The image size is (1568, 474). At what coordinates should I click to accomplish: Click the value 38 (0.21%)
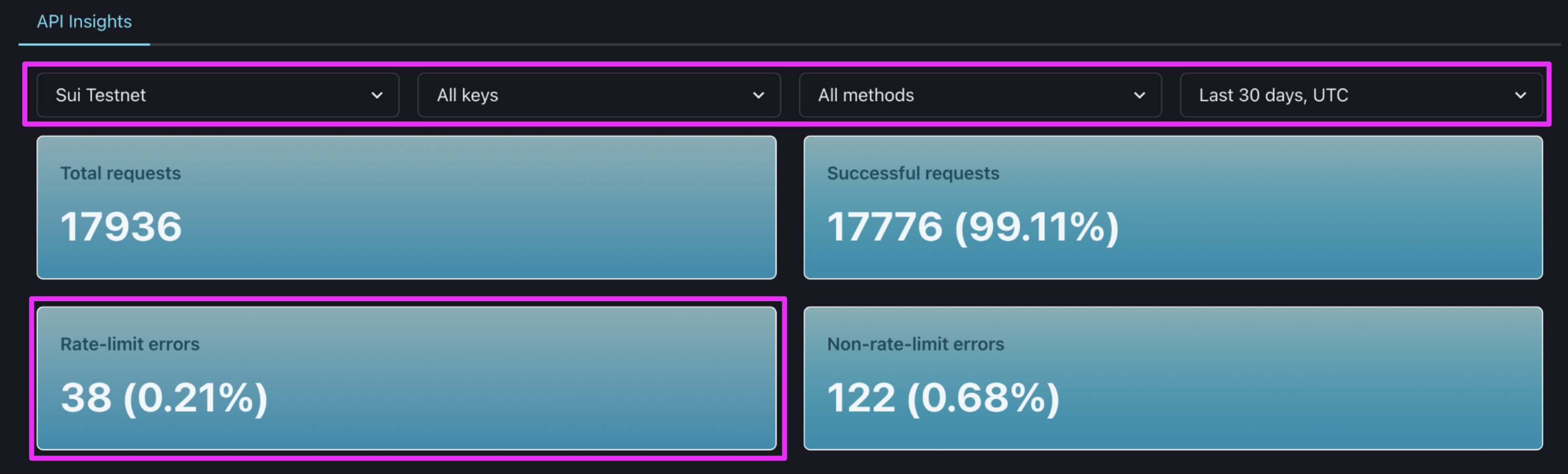(x=164, y=398)
